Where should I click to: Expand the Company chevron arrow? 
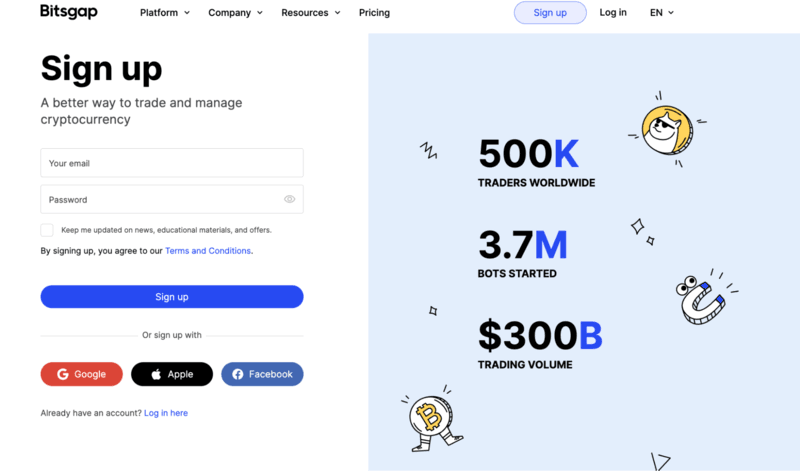tap(260, 13)
